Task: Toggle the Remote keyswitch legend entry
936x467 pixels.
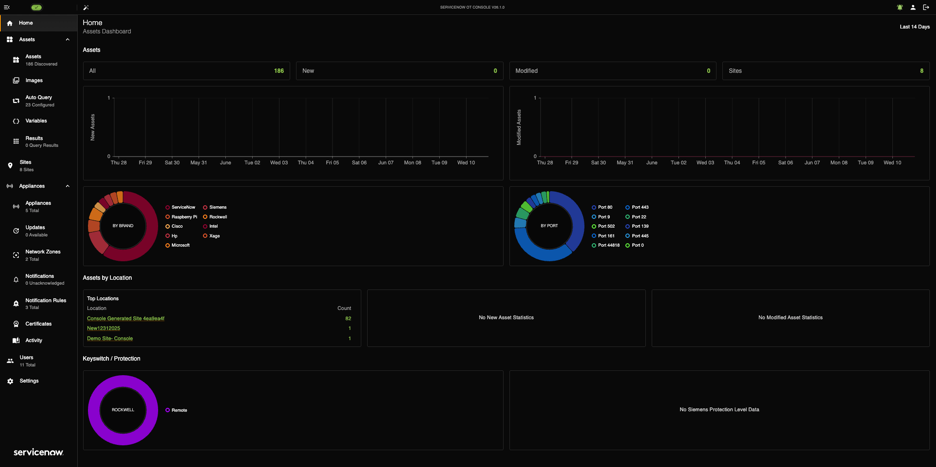Action: (x=176, y=410)
